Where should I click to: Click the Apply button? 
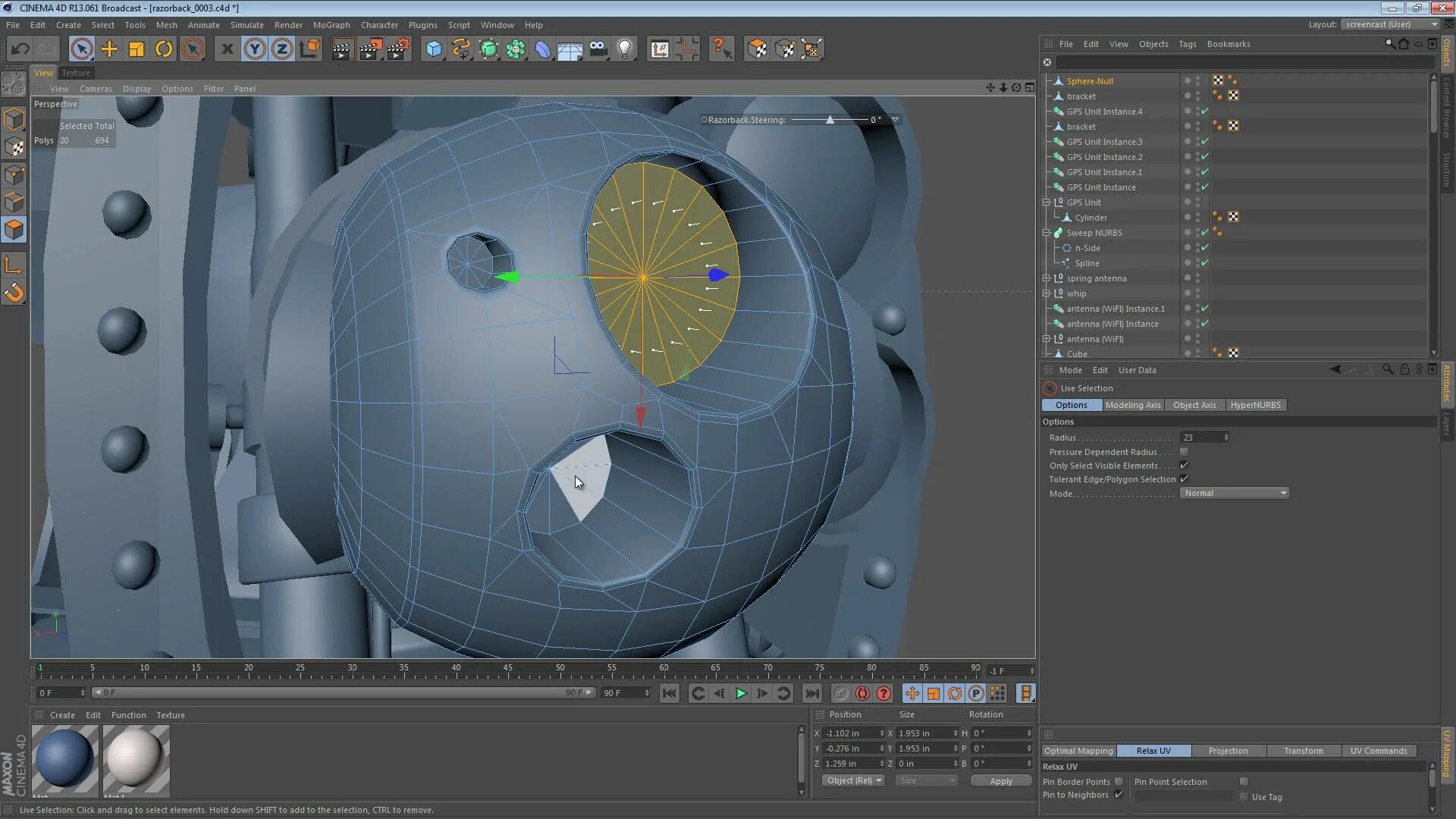(x=1000, y=781)
